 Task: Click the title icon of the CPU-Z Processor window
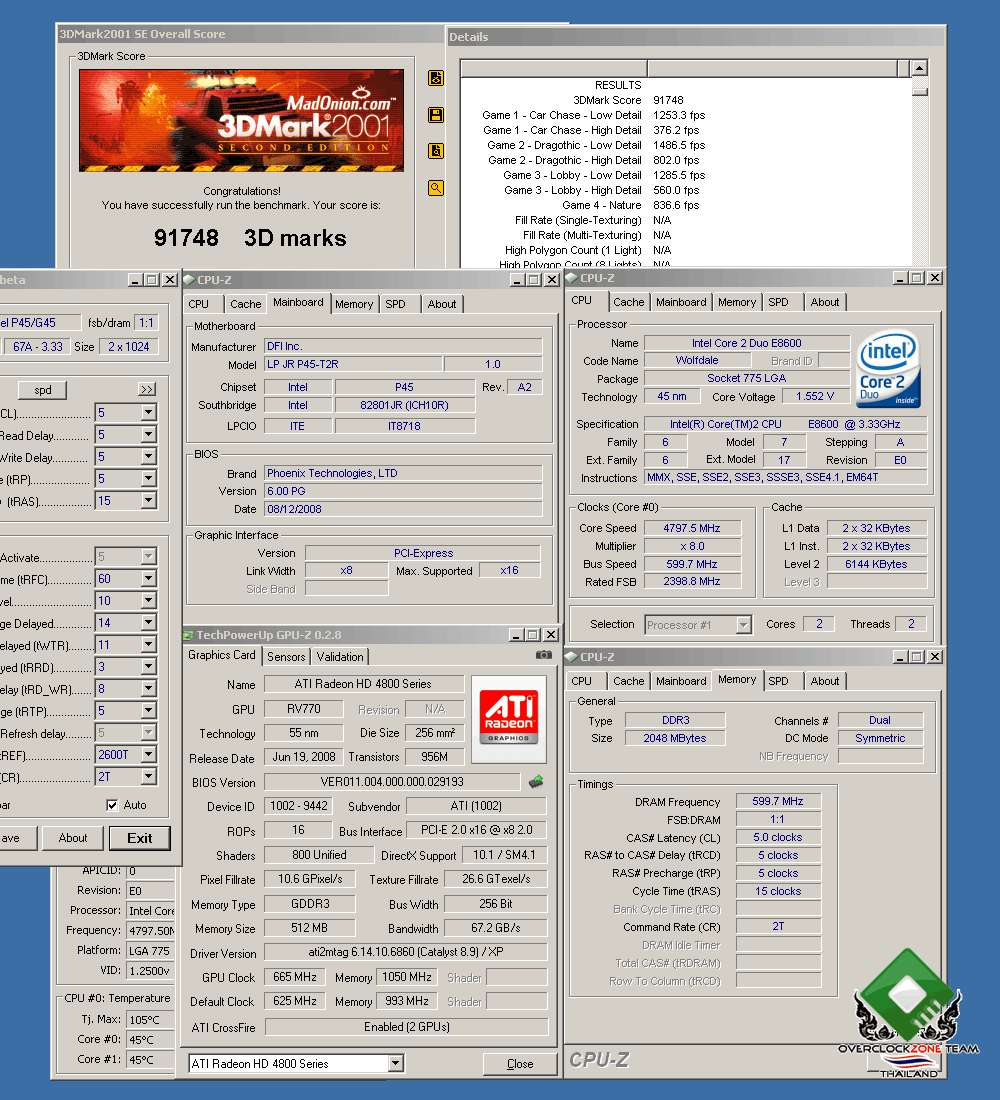(x=571, y=278)
